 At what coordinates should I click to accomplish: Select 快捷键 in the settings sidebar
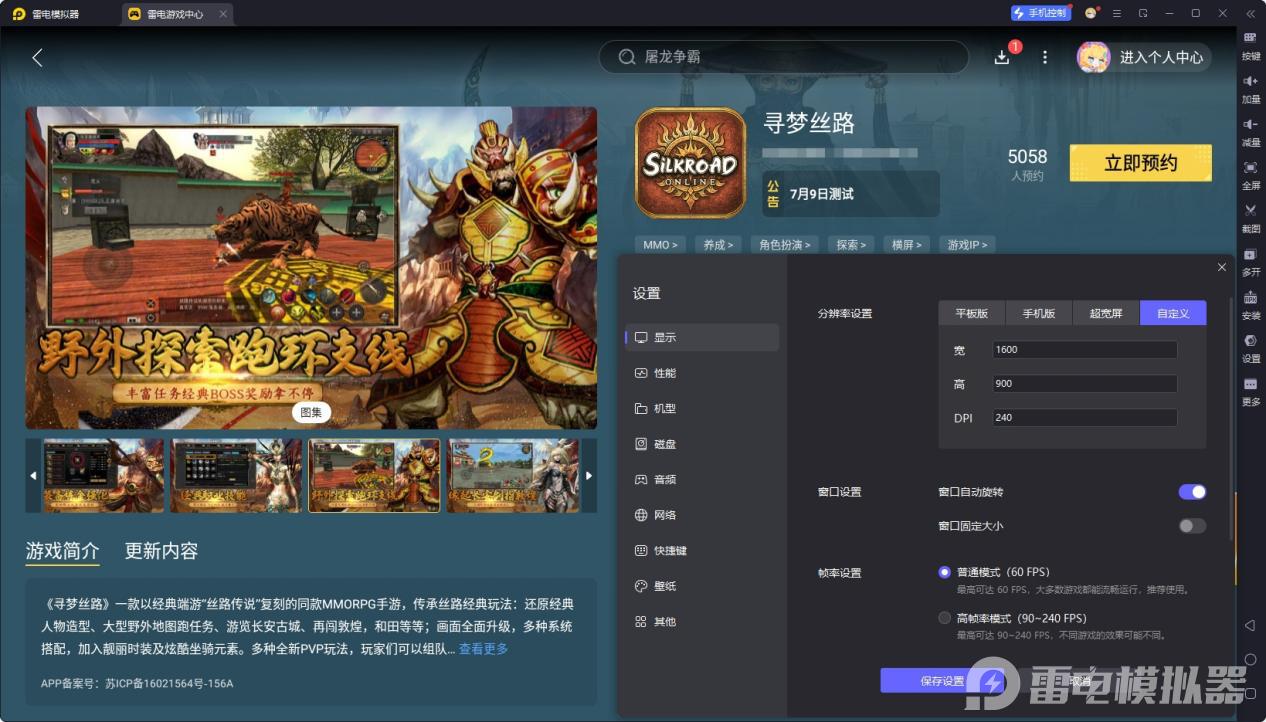(x=702, y=551)
